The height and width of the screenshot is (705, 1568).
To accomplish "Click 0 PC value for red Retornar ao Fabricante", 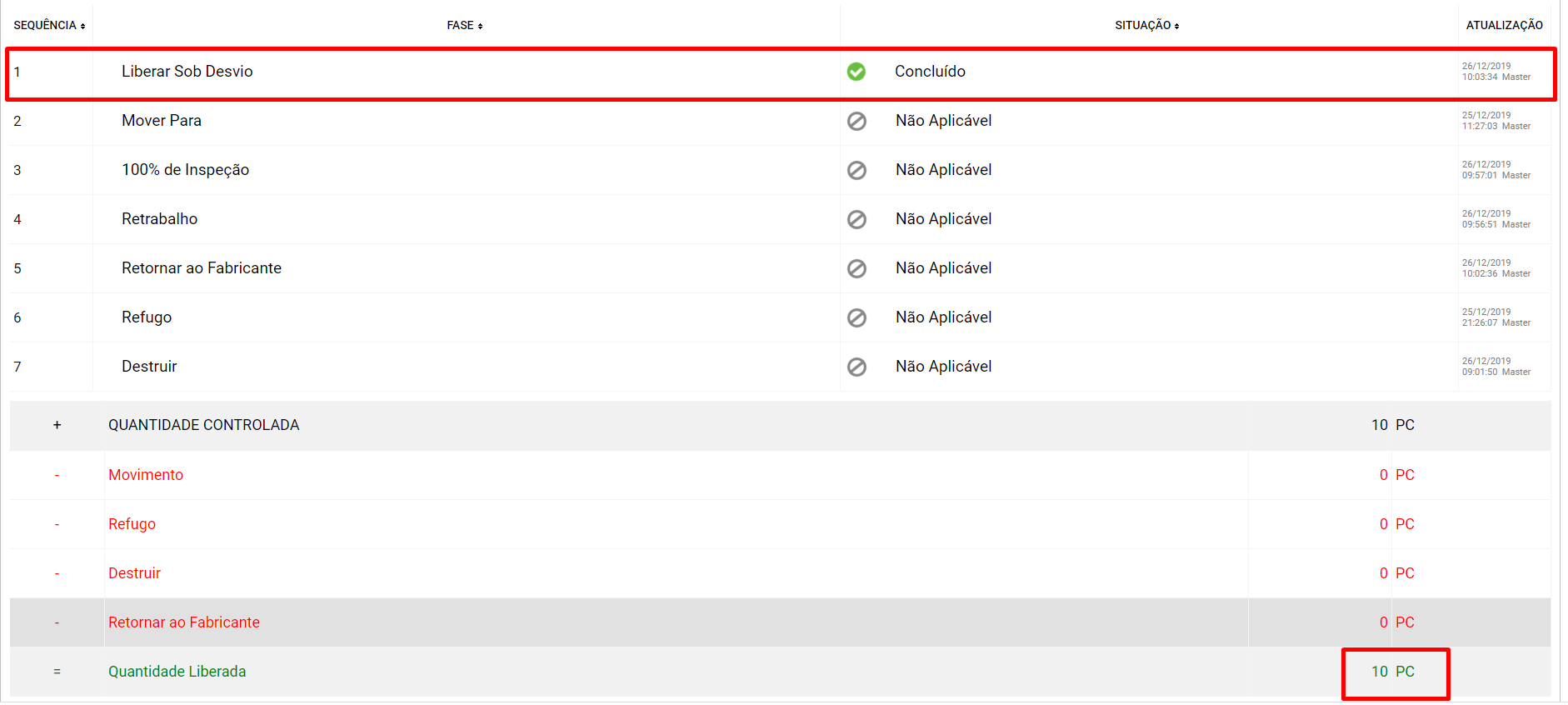I will pyautogui.click(x=1397, y=622).
